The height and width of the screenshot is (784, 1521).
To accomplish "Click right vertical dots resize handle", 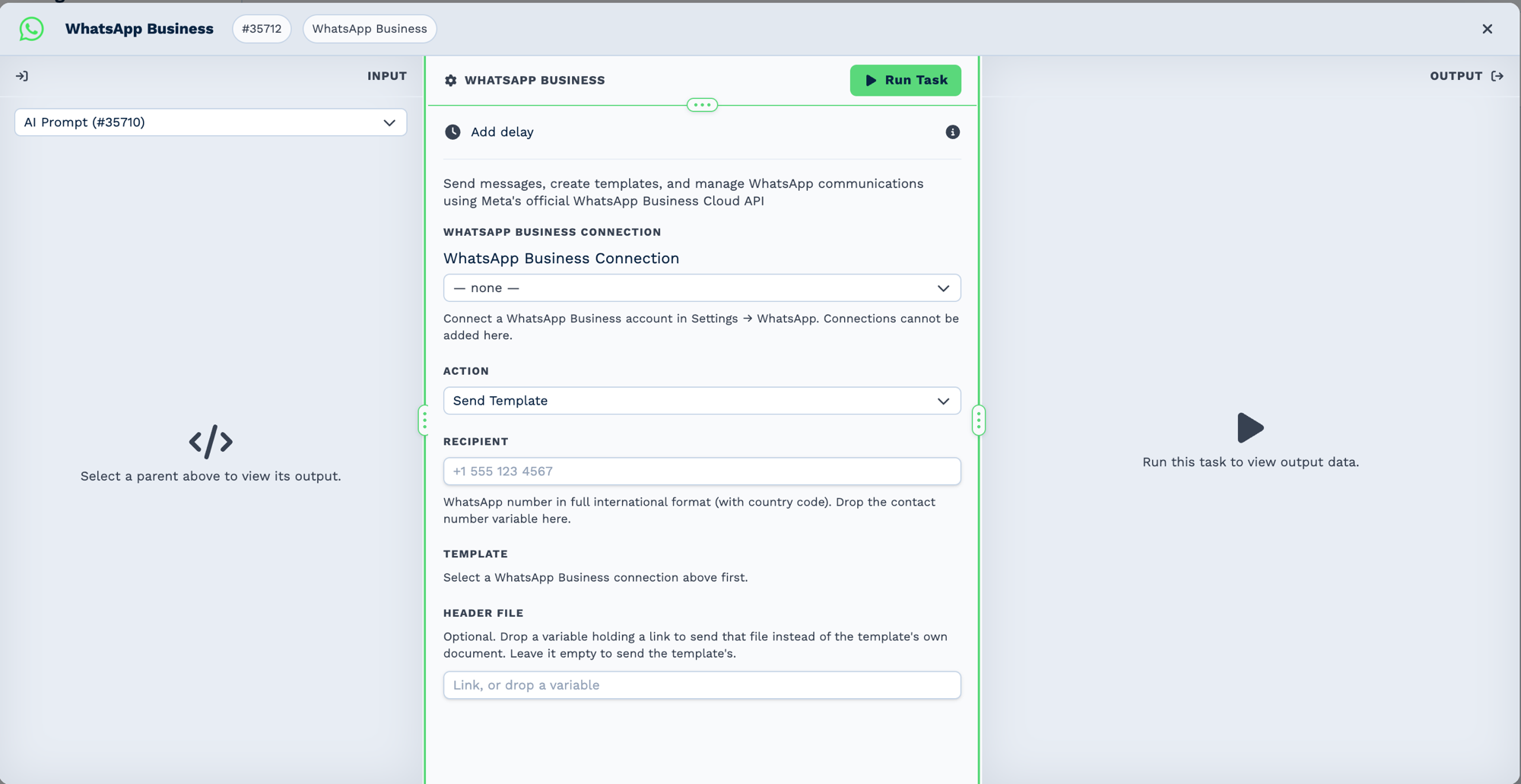I will 979,421.
